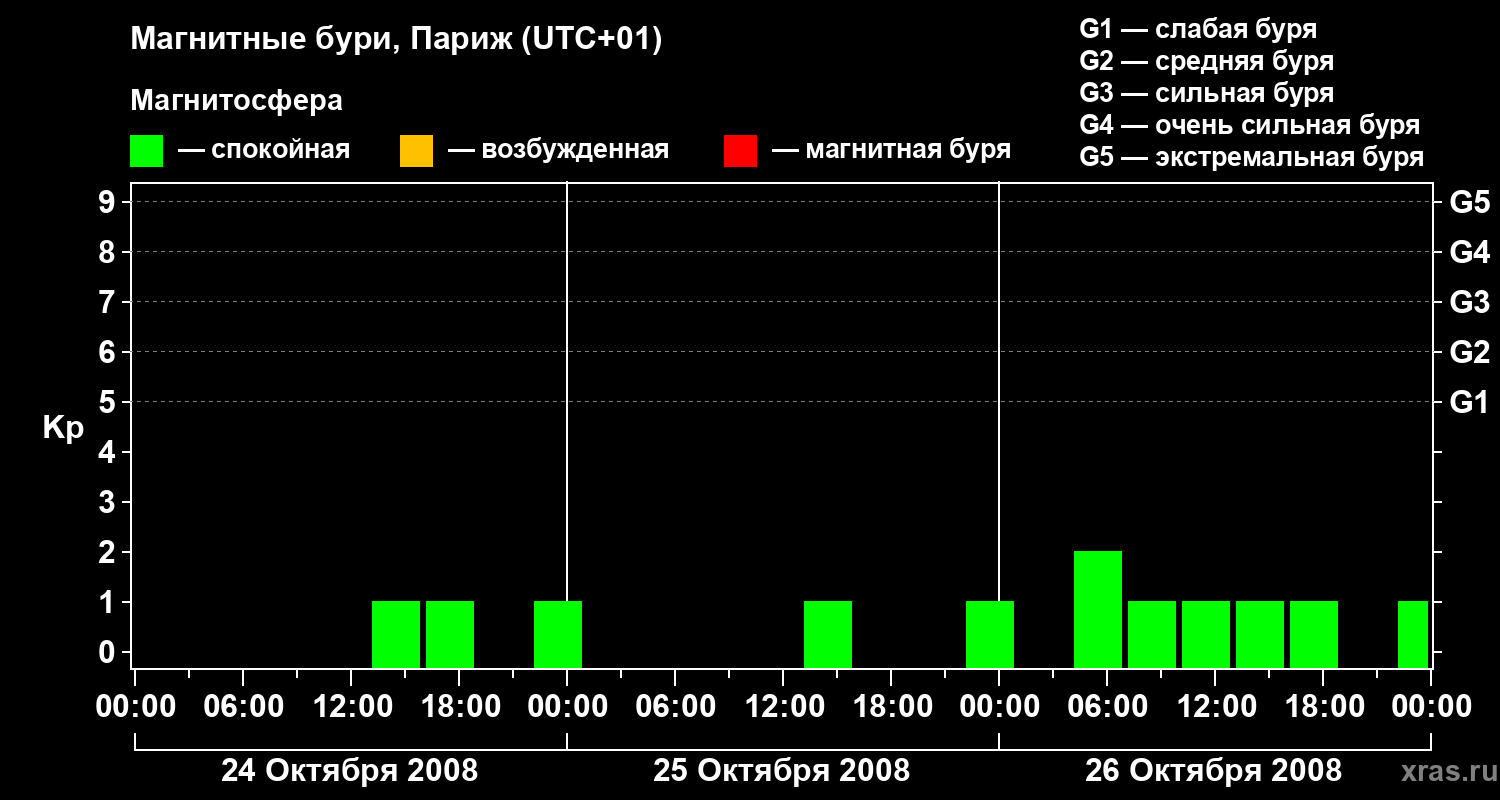Viewport: 1500px width, 800px height.
Task: Click the right-axis 'G3' label
Action: (x=1469, y=303)
